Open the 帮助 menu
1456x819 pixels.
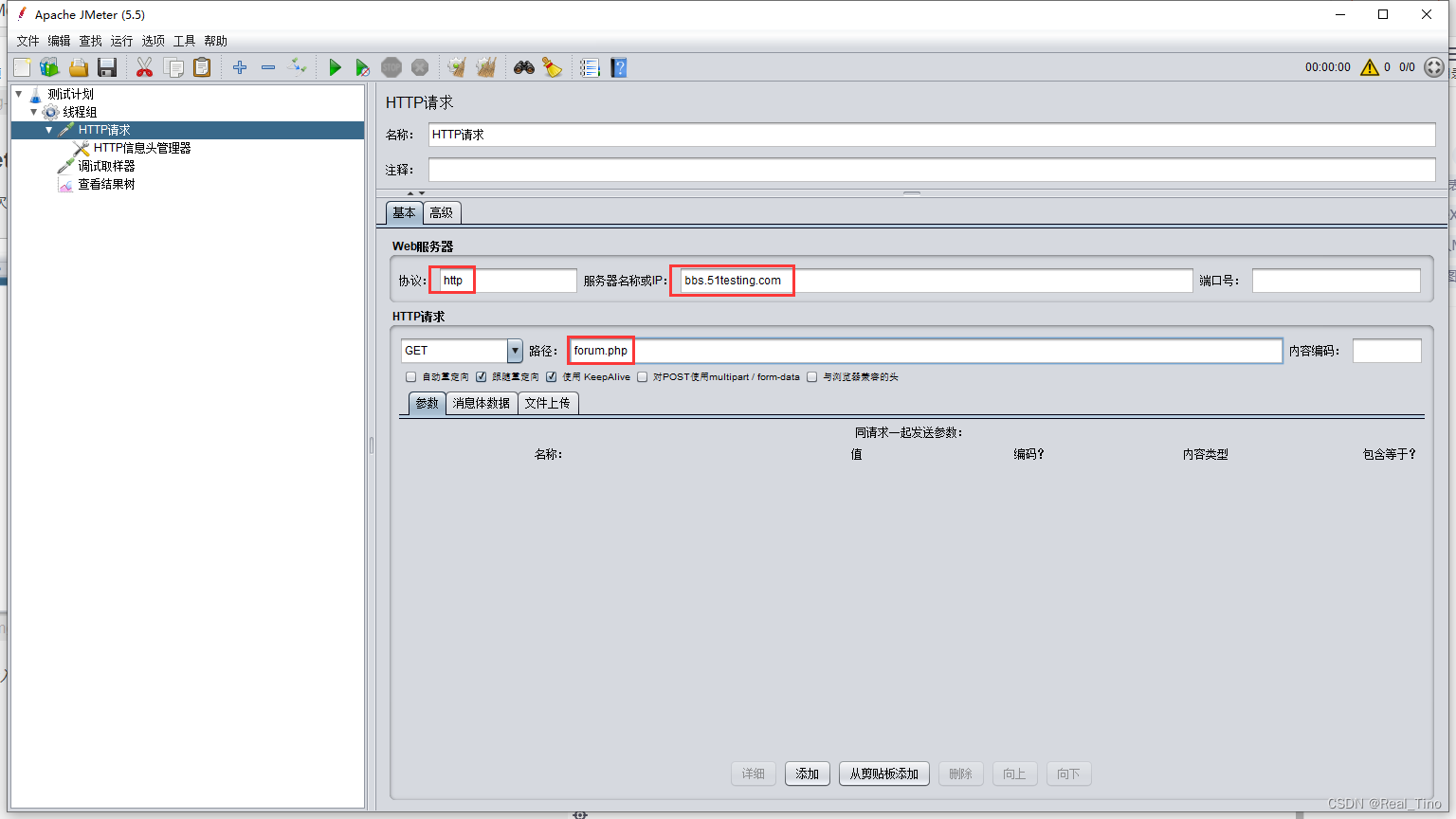click(x=215, y=41)
